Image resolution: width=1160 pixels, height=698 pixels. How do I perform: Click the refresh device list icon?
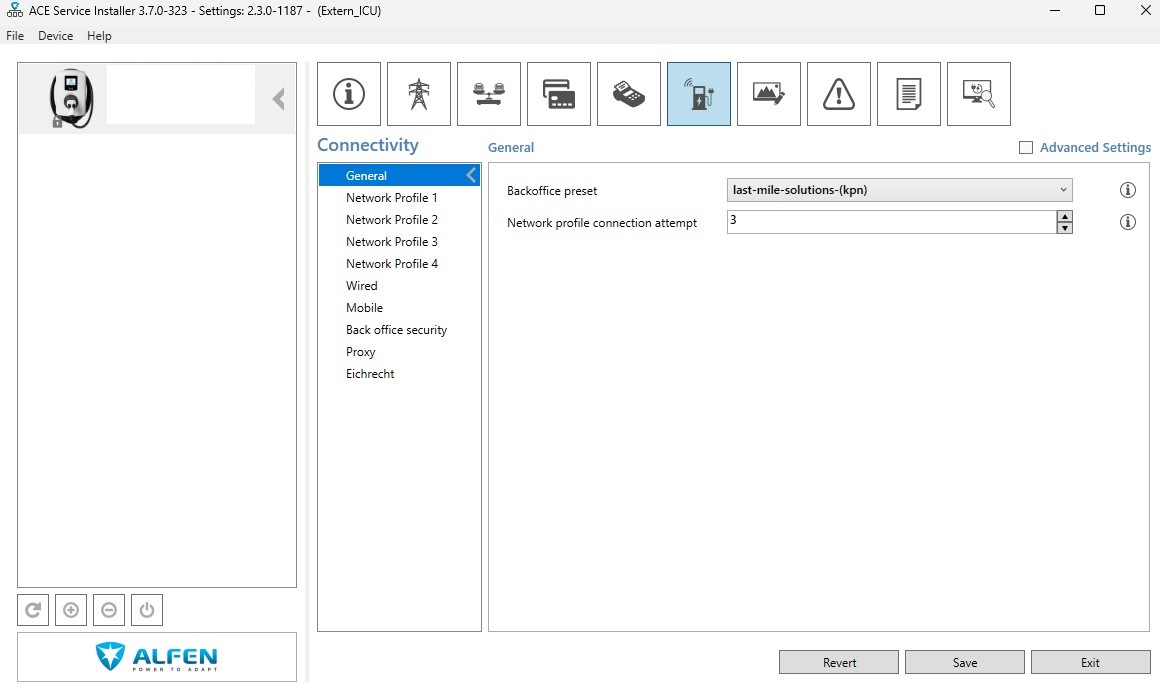pyautogui.click(x=33, y=610)
